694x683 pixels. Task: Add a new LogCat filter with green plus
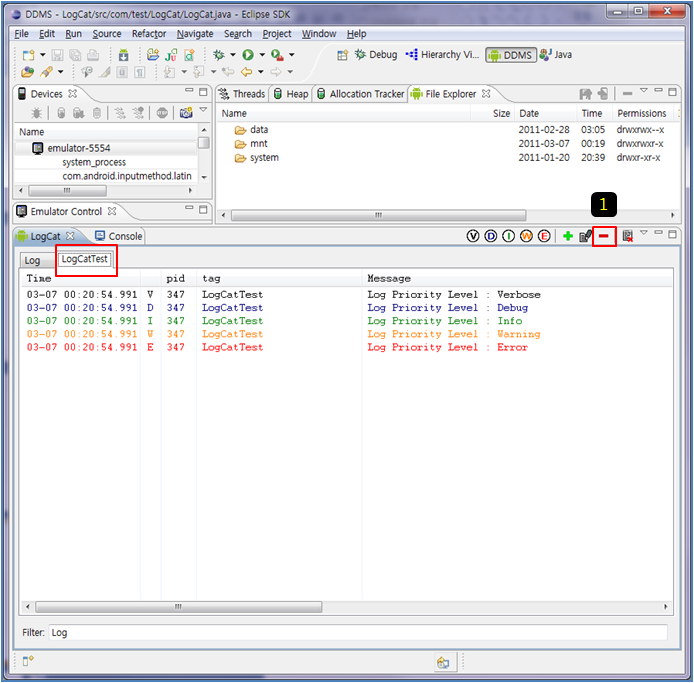click(568, 236)
